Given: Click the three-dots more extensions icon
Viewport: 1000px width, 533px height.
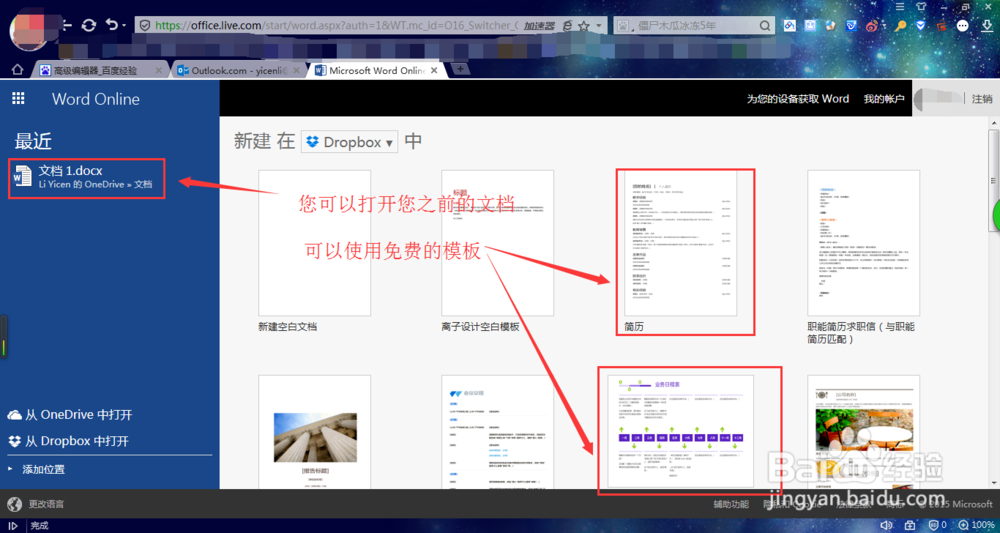Looking at the screenshot, I should pyautogui.click(x=963, y=26).
